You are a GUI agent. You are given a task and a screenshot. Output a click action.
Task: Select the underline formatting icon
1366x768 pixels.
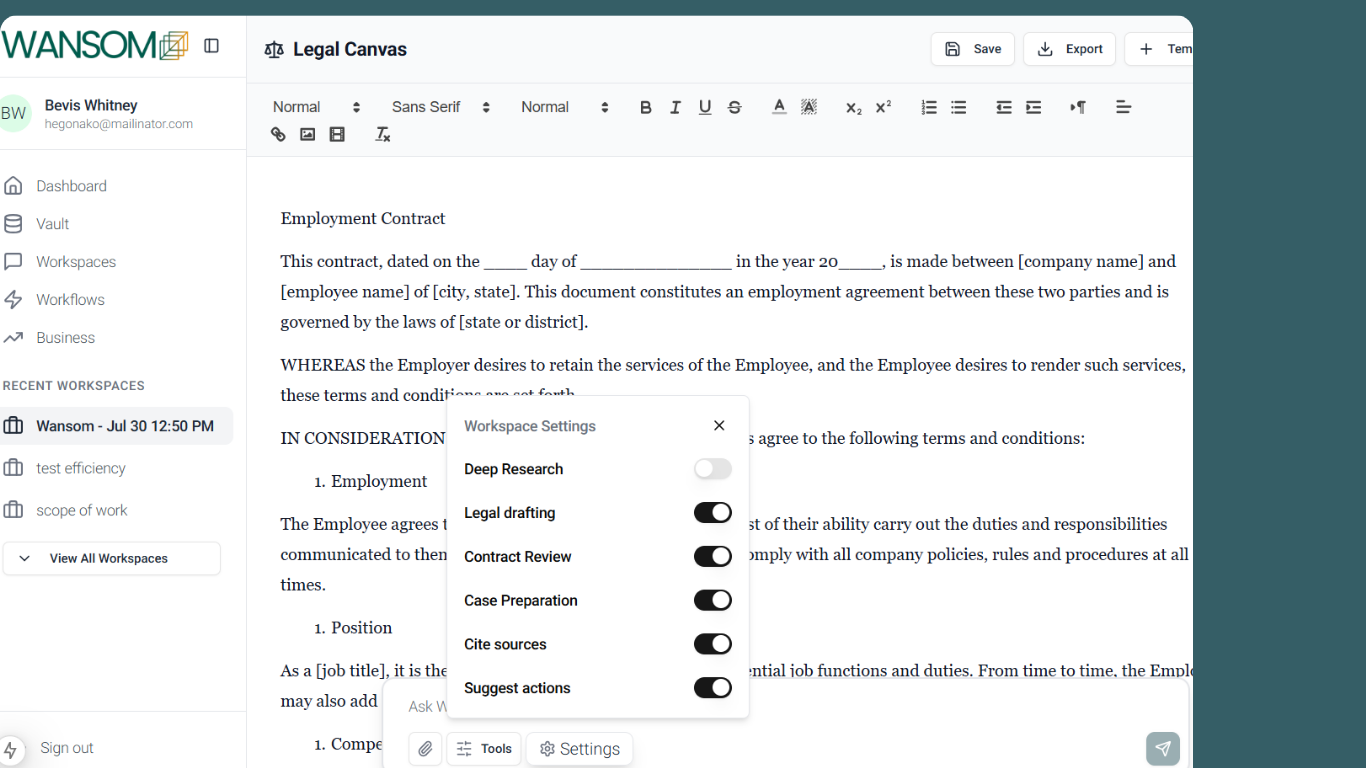point(705,107)
